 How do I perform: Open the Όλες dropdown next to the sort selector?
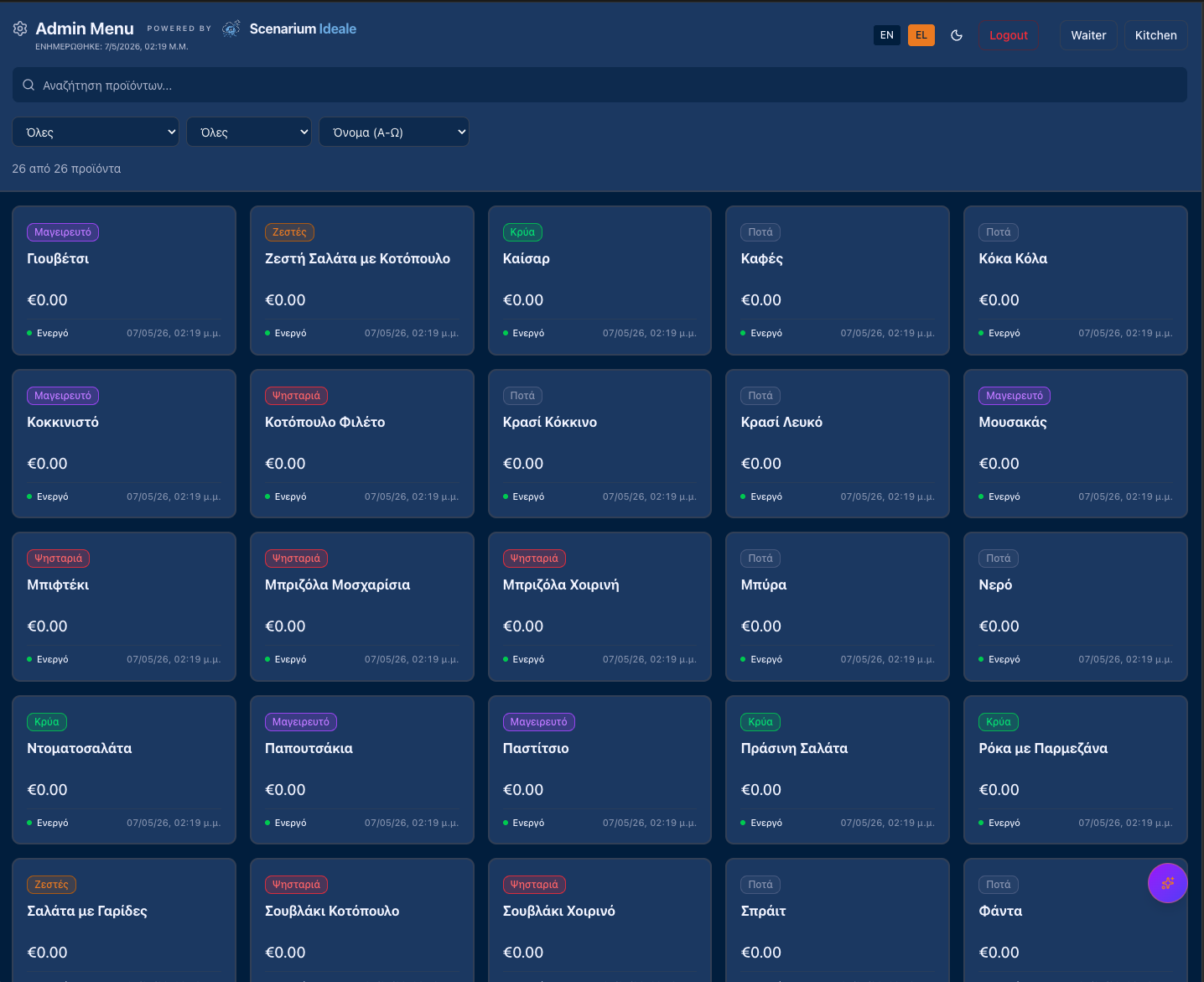click(x=249, y=132)
